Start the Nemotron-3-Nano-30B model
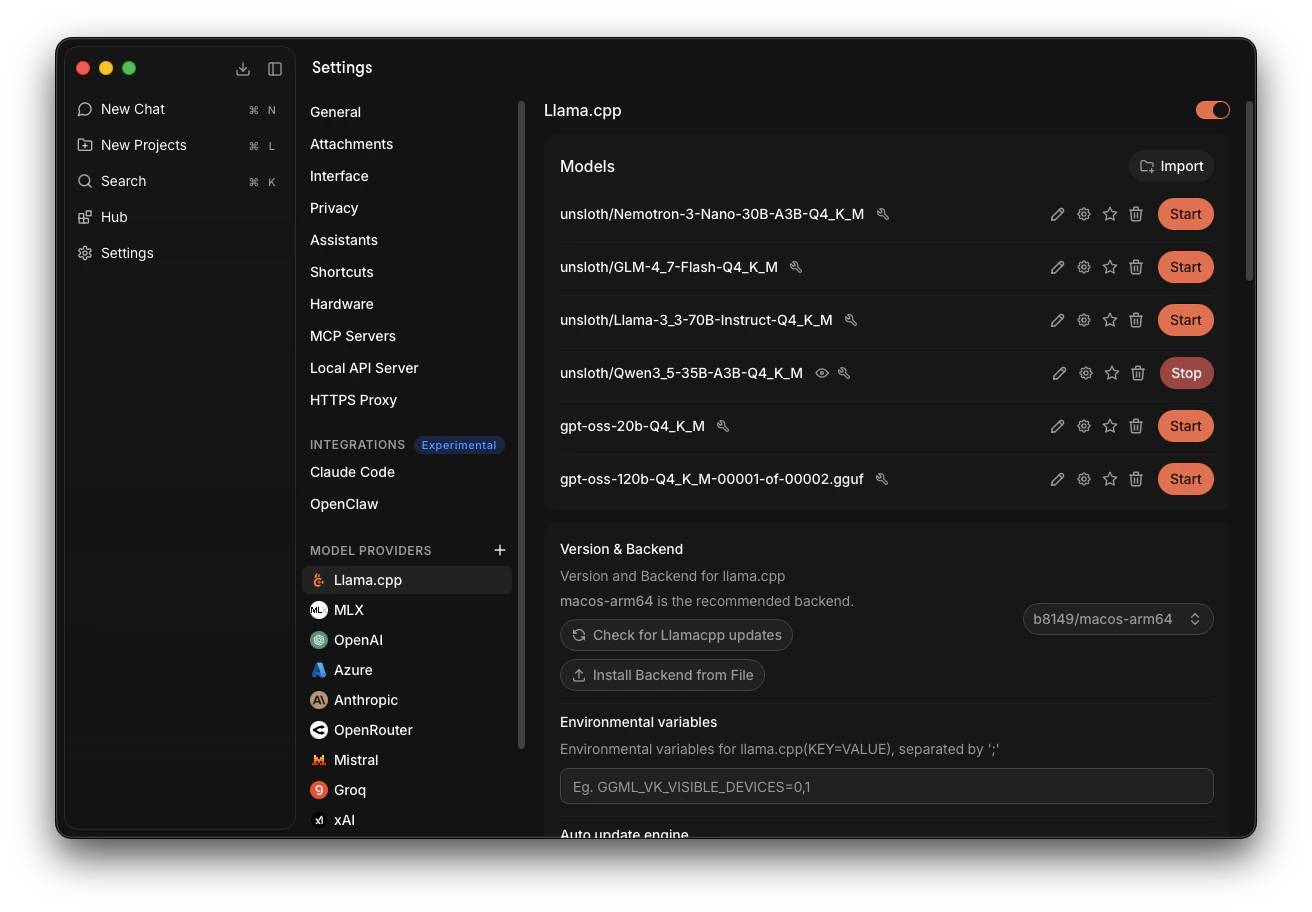The height and width of the screenshot is (912, 1312). (1185, 214)
